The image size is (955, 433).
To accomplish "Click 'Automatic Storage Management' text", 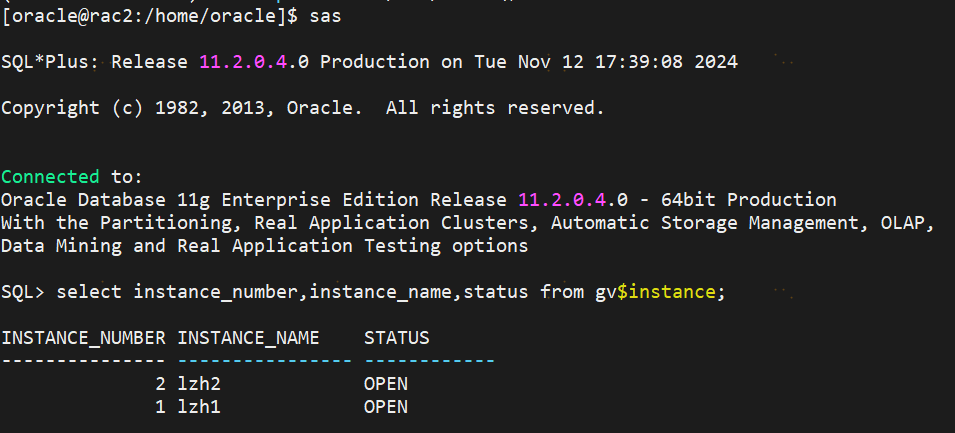I will point(704,223).
